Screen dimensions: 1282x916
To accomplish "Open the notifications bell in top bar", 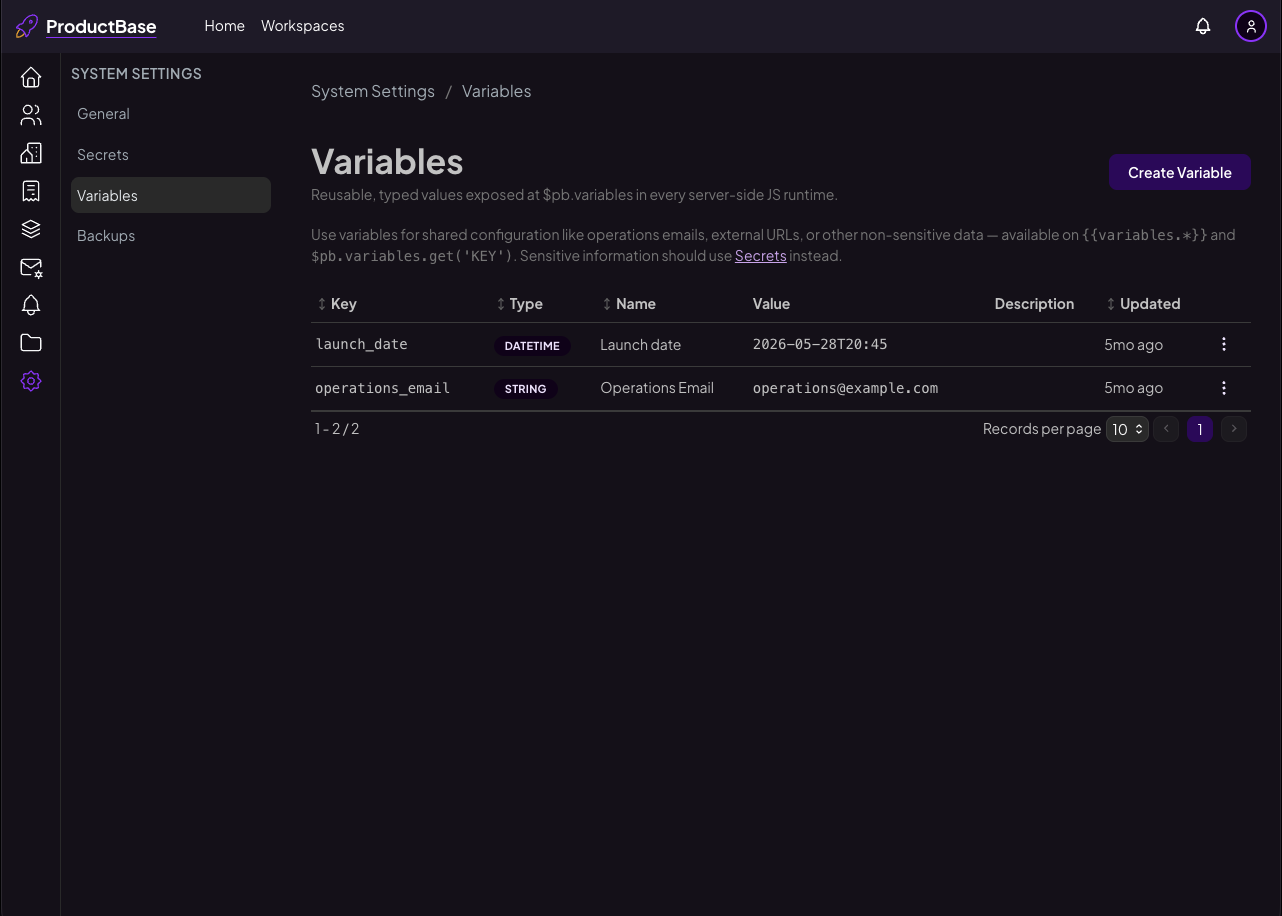I will point(1203,26).
